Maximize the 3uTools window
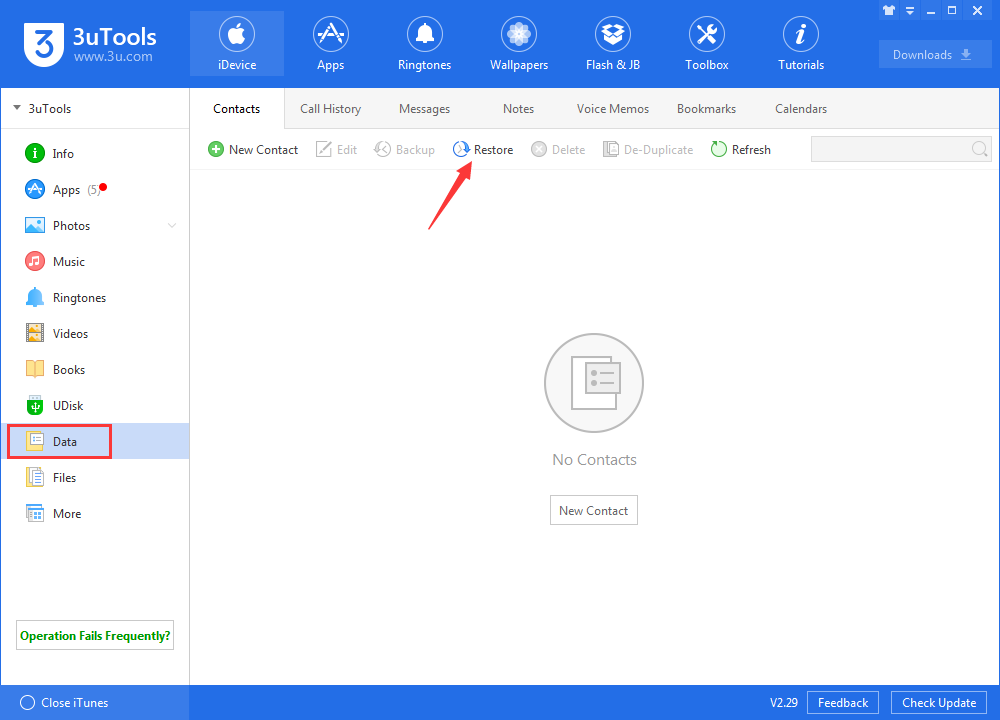Viewport: 1000px width, 720px height. [x=952, y=10]
